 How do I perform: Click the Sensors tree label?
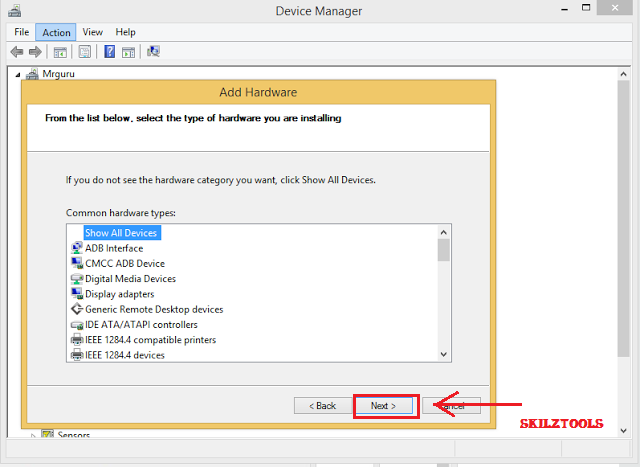(x=74, y=434)
